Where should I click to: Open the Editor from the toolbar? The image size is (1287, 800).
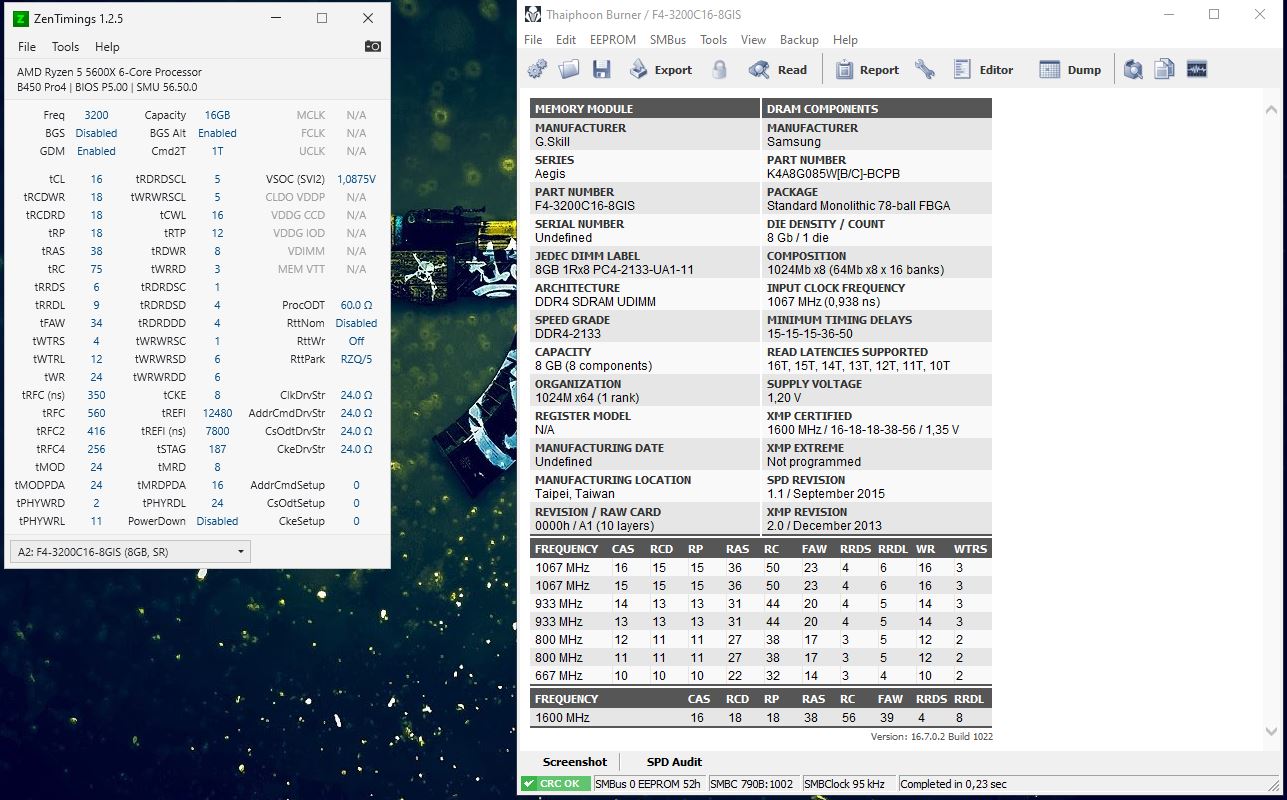click(x=983, y=70)
